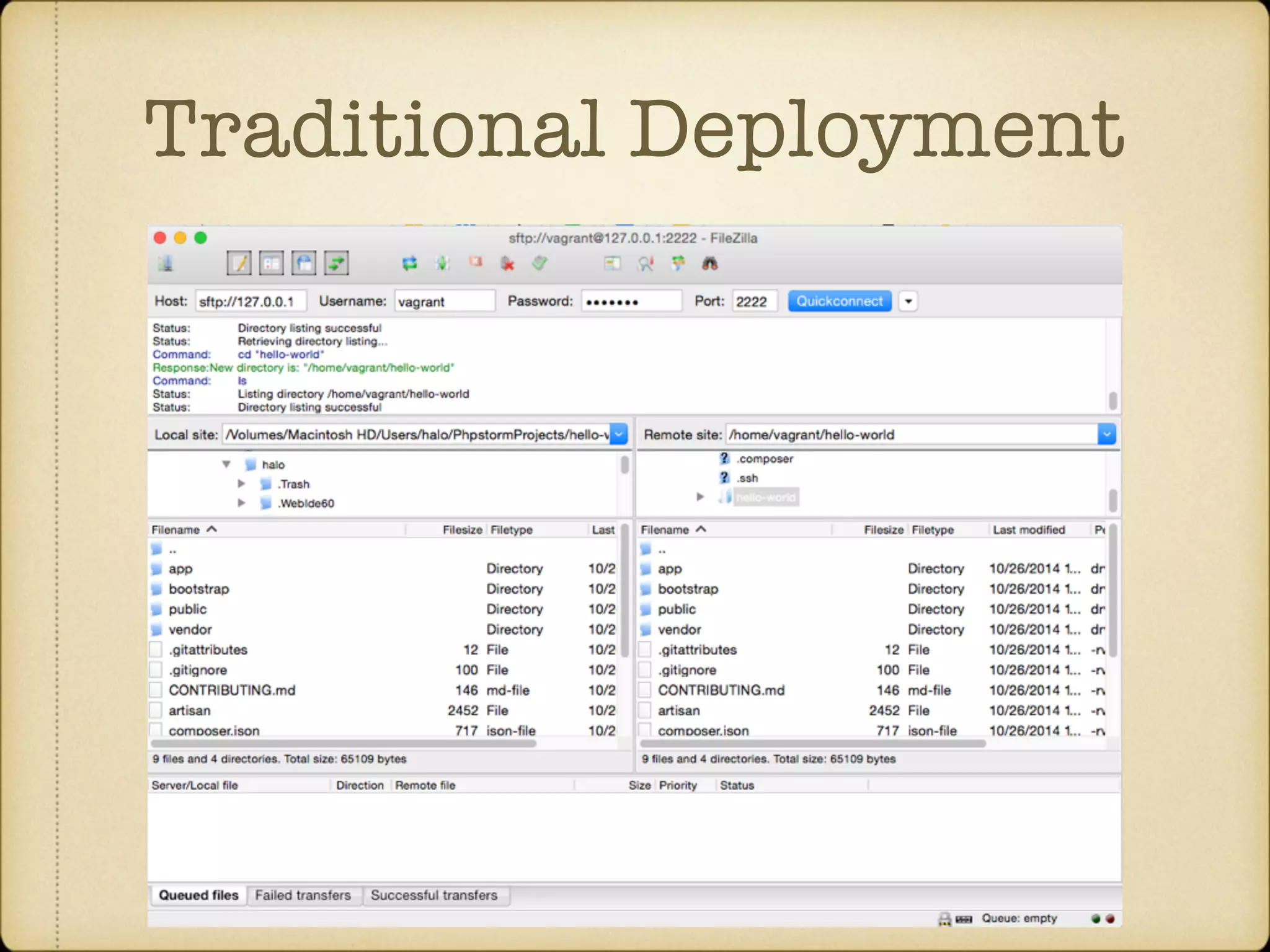Select the local .gitattributes file

pos(383,650)
